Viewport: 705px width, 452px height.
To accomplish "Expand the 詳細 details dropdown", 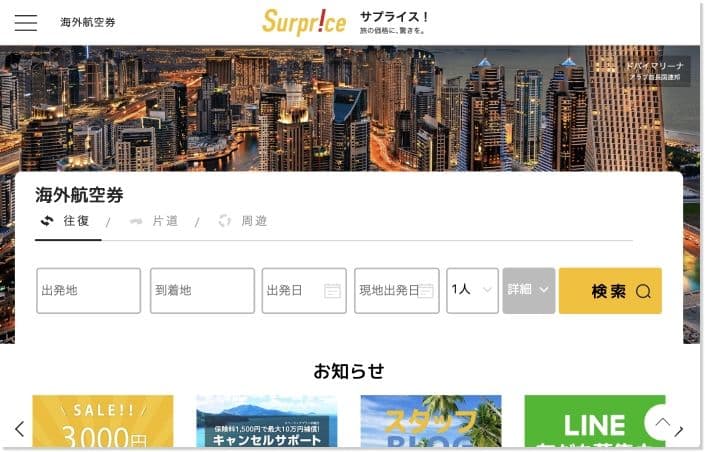I will [529, 291].
